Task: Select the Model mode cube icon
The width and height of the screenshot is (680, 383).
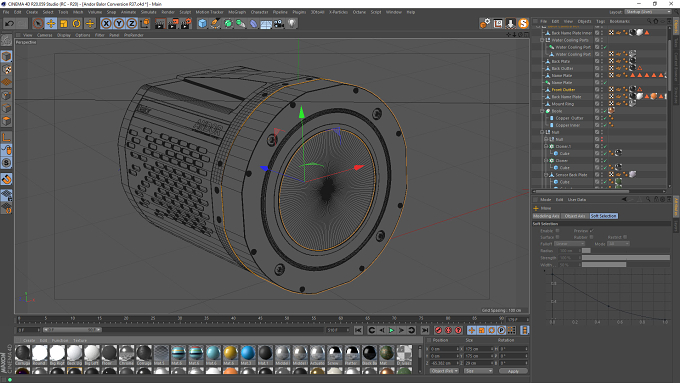Action: pyautogui.click(x=7, y=56)
